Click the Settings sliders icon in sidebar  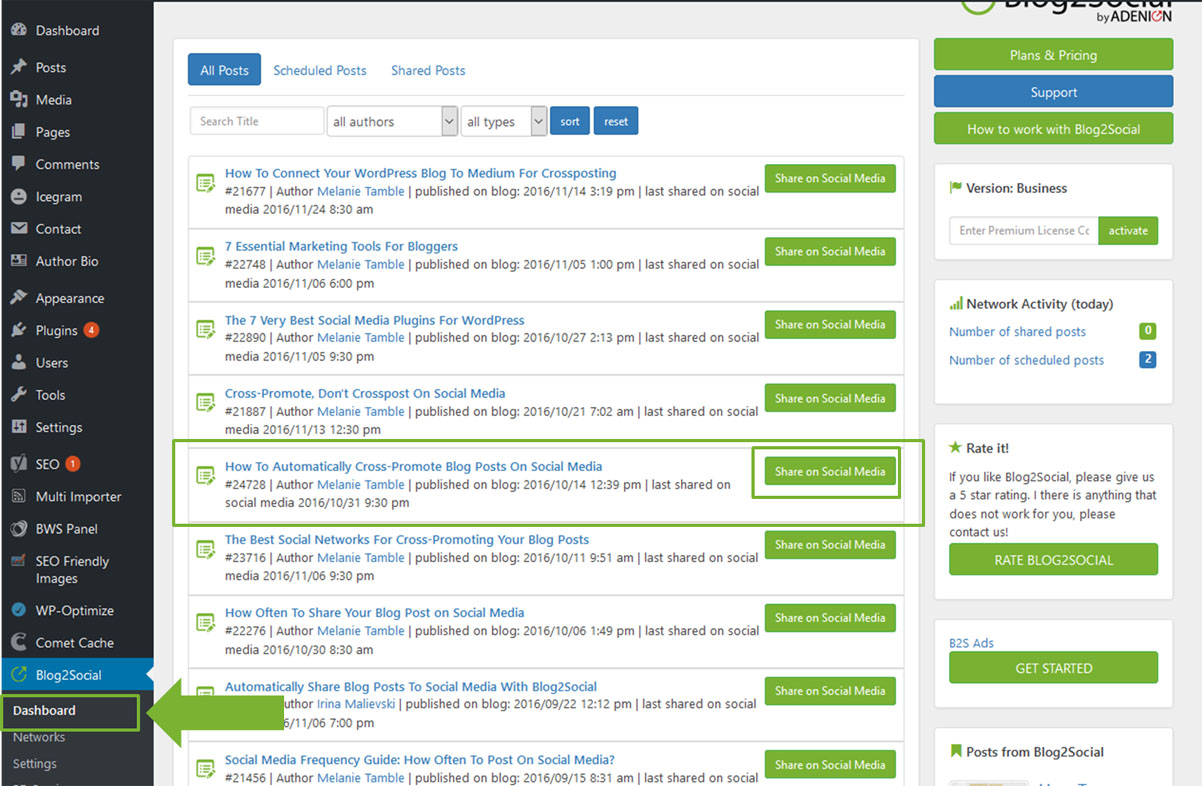pos(18,427)
